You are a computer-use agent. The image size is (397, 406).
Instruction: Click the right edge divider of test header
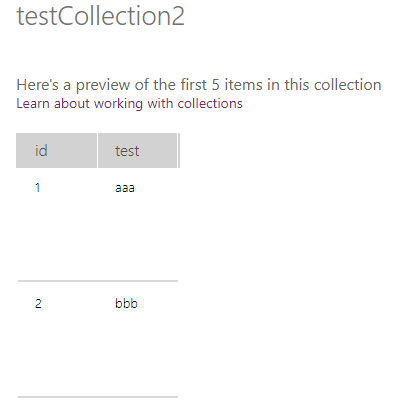pos(179,150)
